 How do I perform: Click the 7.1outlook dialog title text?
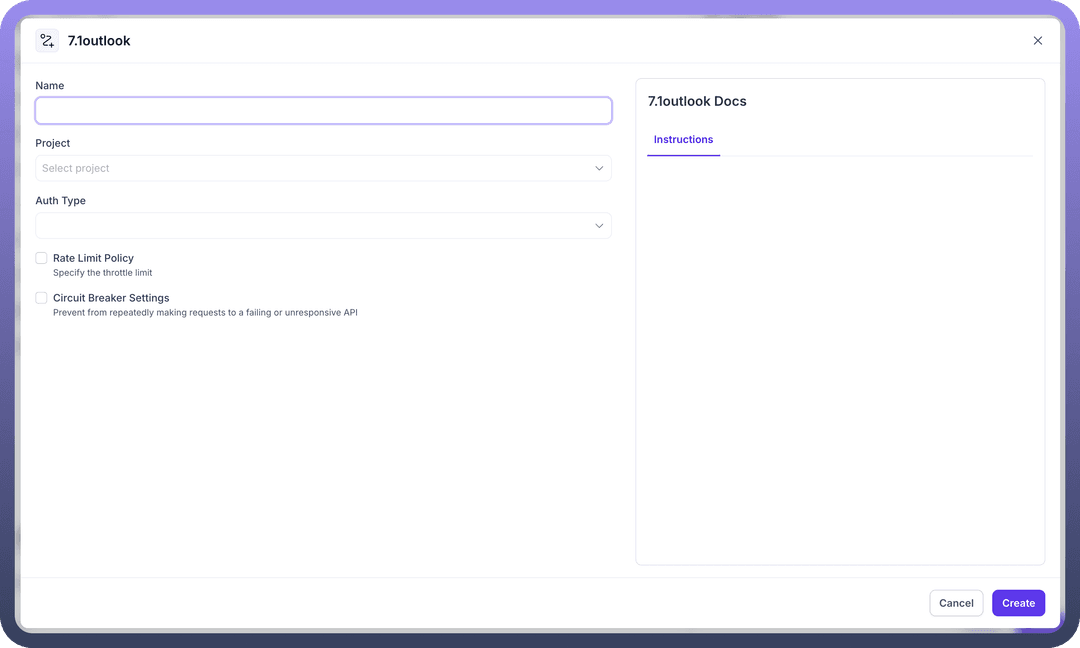pos(99,41)
